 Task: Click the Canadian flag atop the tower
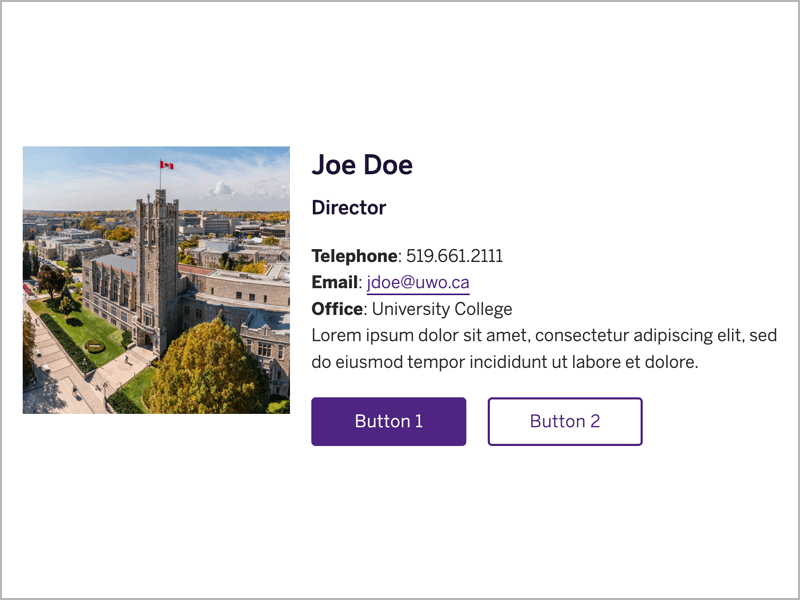(166, 165)
